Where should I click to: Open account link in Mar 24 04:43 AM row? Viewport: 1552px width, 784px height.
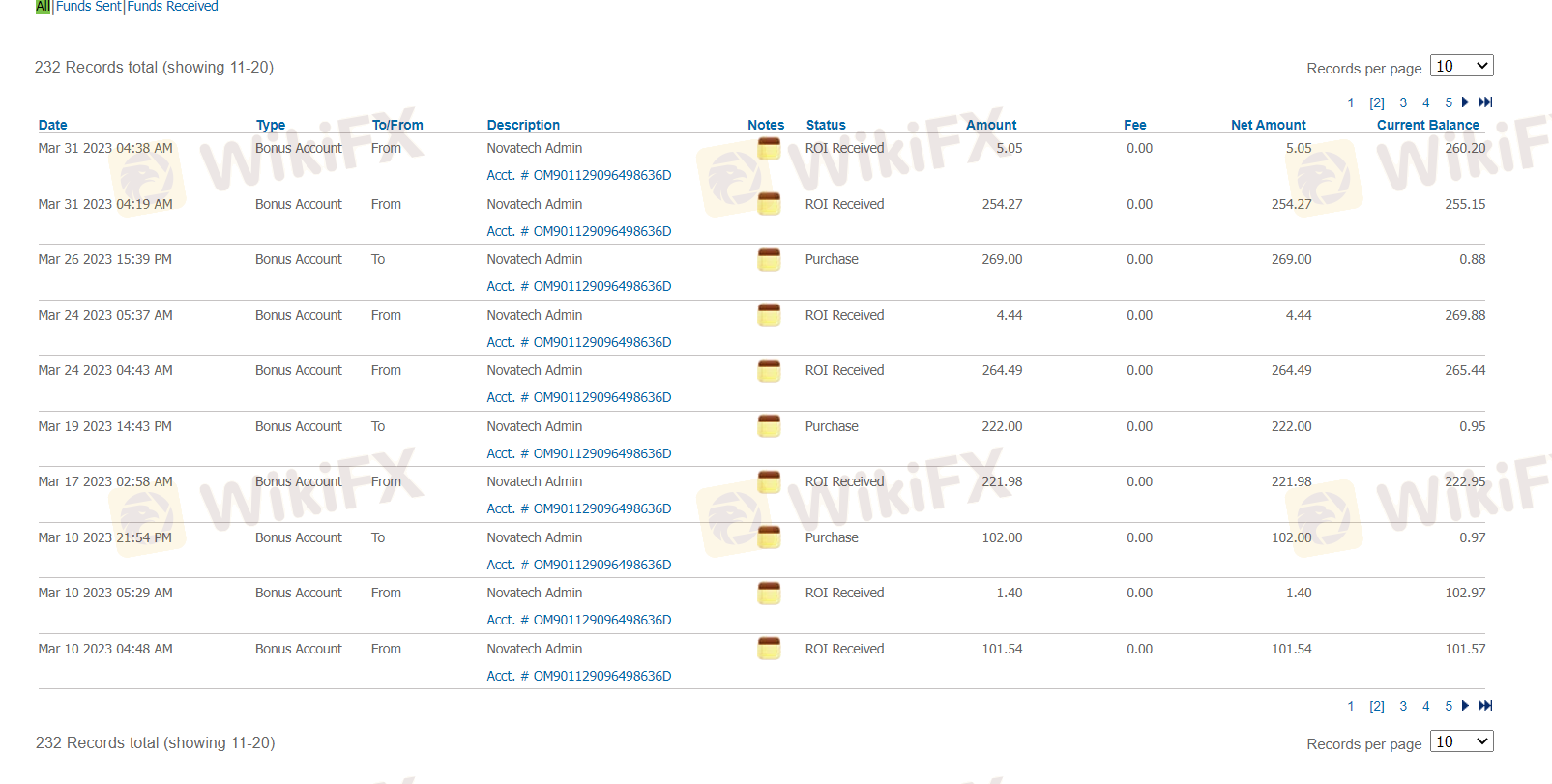[x=579, y=398]
